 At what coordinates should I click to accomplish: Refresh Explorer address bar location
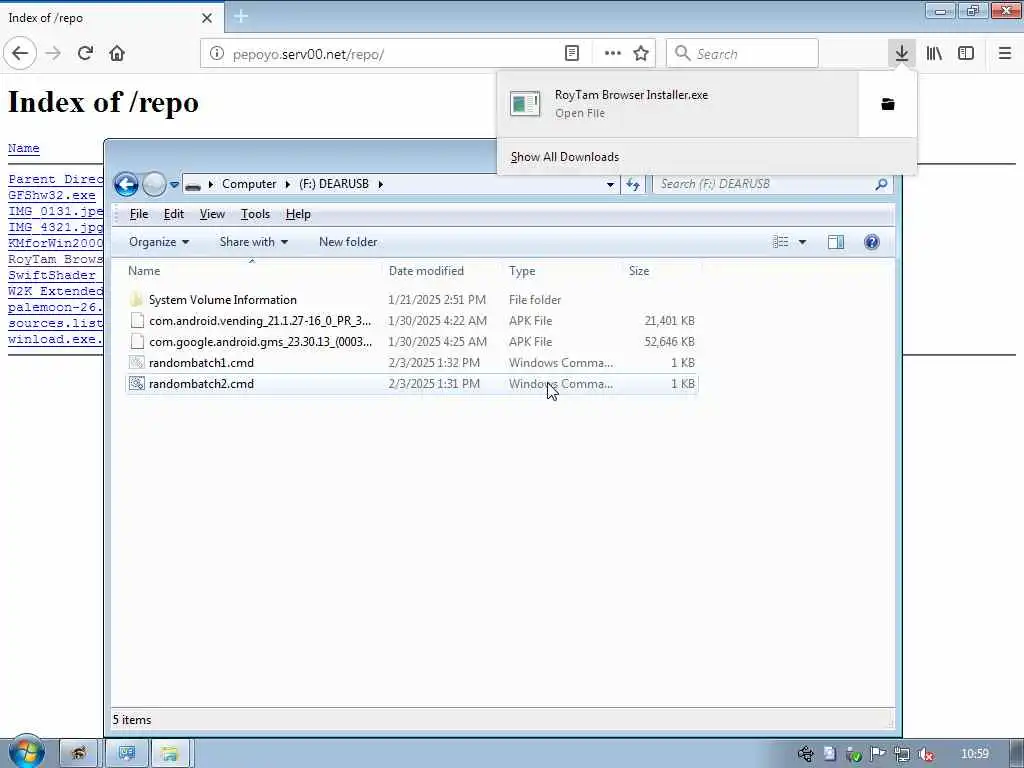coord(633,184)
